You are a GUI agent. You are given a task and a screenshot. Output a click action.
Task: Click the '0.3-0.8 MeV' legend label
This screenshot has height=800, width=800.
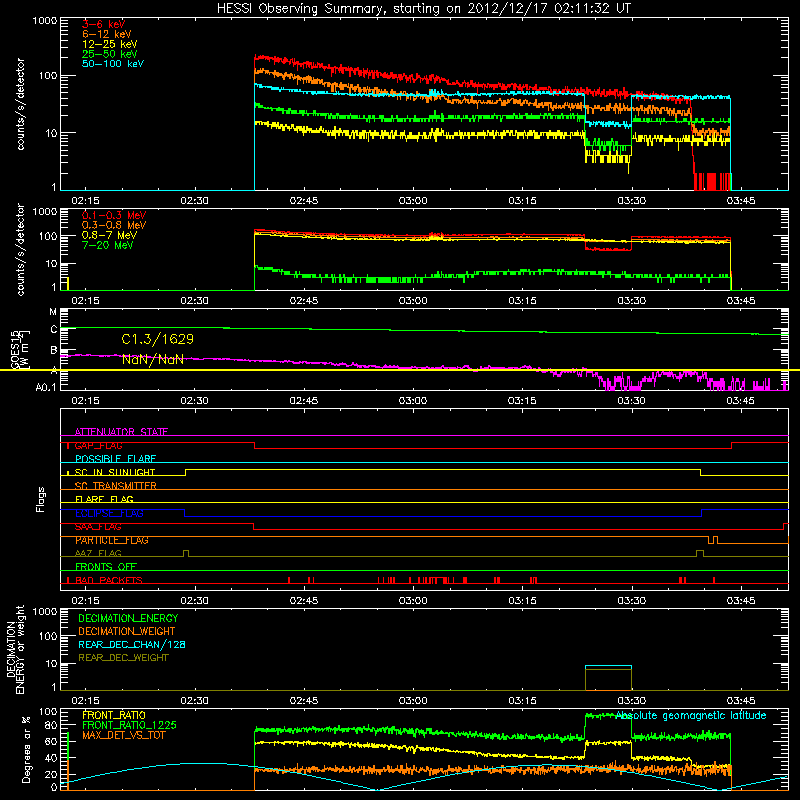(x=114, y=225)
